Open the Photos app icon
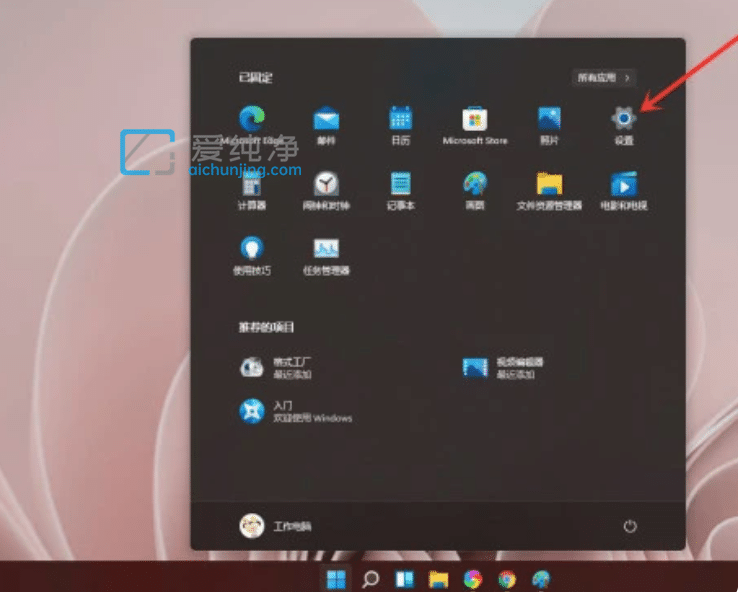The width and height of the screenshot is (739, 592). click(550, 118)
